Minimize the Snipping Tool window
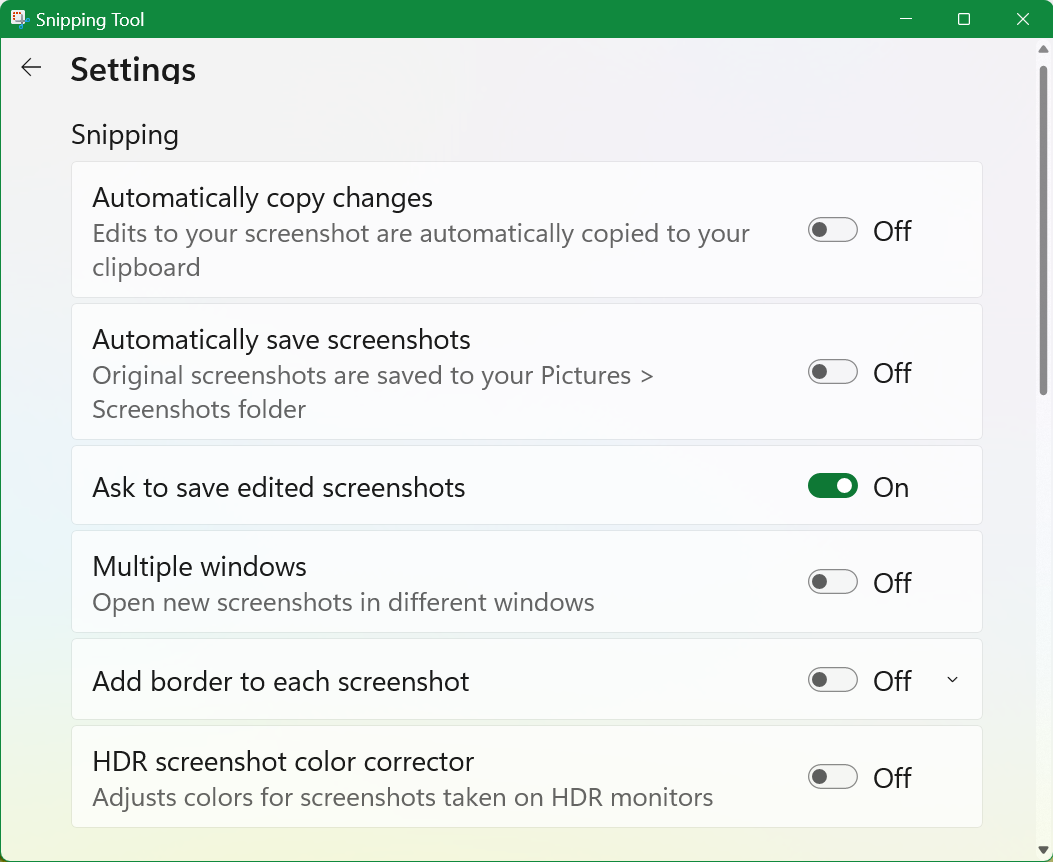 (x=905, y=19)
